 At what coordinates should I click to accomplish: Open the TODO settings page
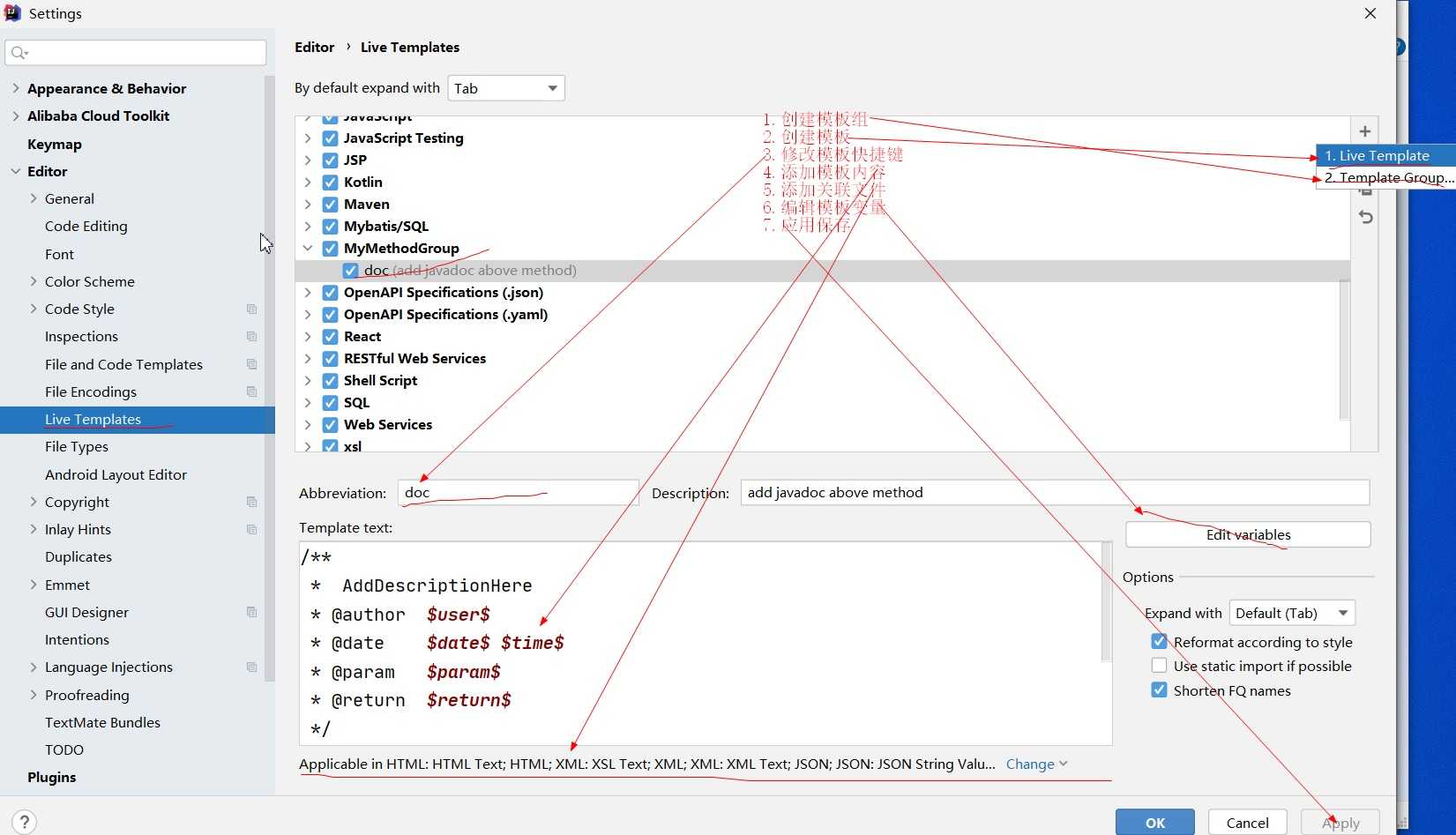coord(64,750)
